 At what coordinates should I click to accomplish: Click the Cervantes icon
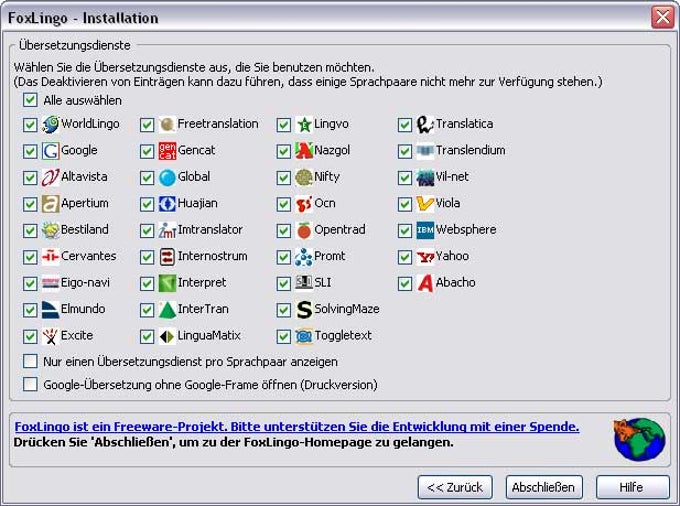coord(50,257)
